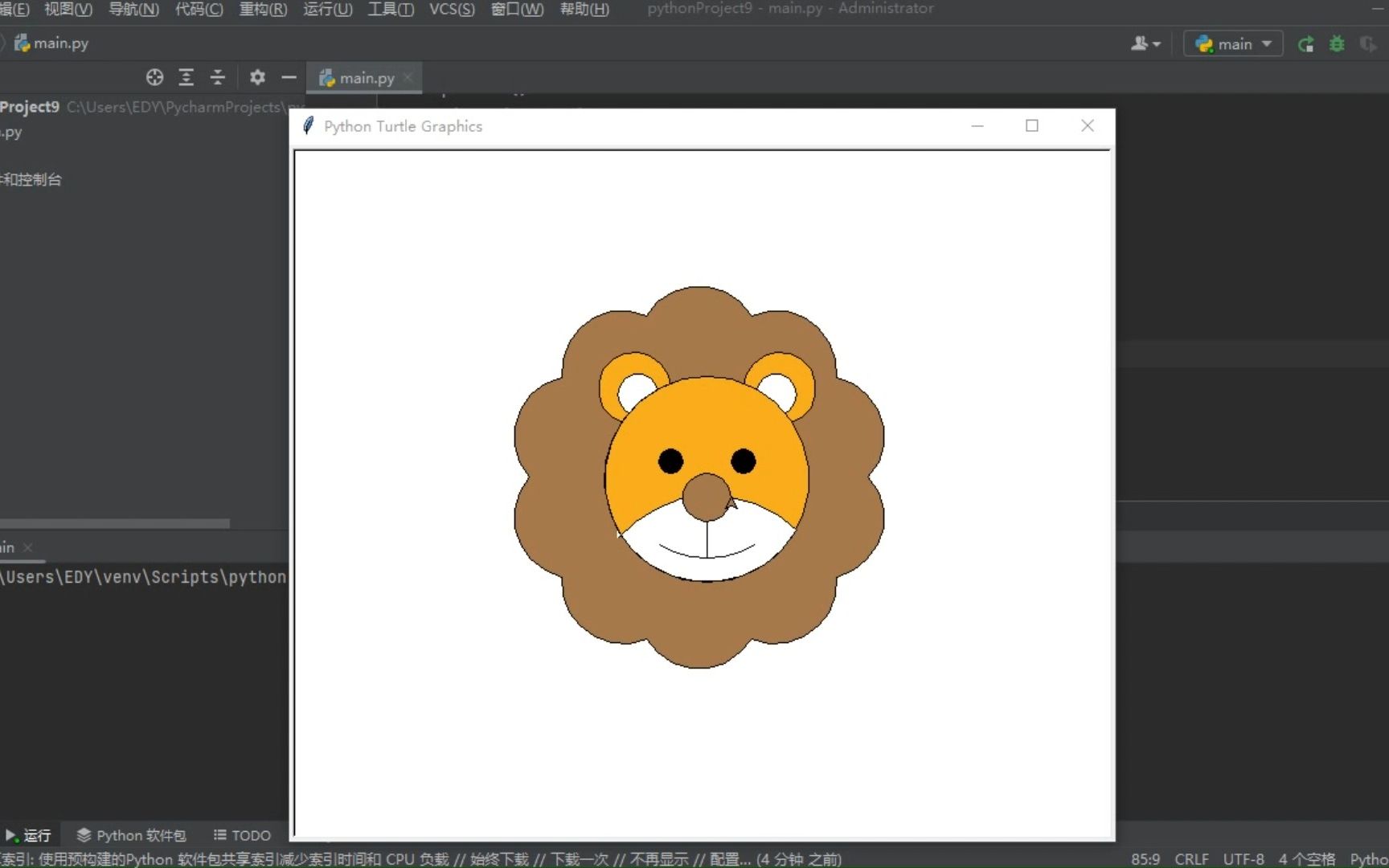Expand all nodes in Project panel
Image resolution: width=1389 pixels, height=868 pixels.
tap(186, 77)
